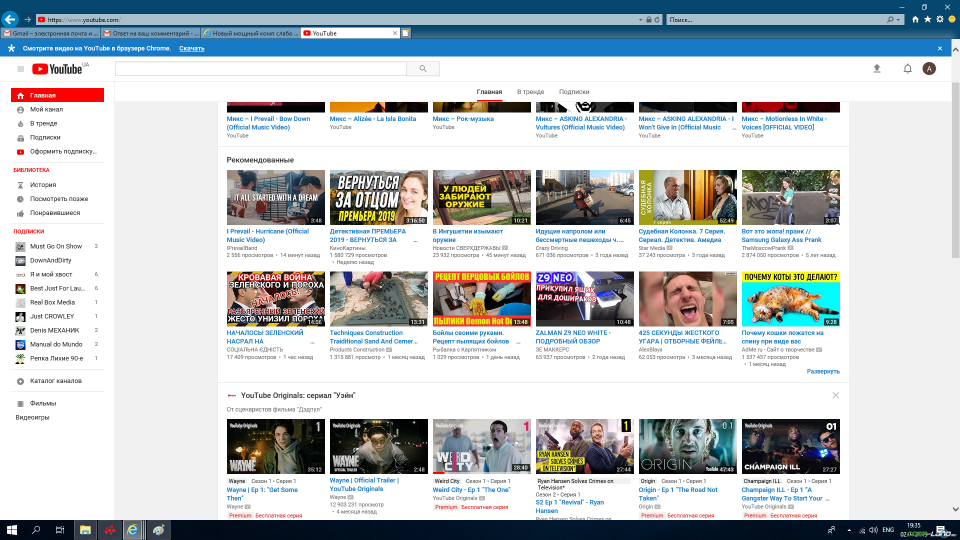
Task: Dismiss the Chrome promotion banner
Action: (x=940, y=48)
